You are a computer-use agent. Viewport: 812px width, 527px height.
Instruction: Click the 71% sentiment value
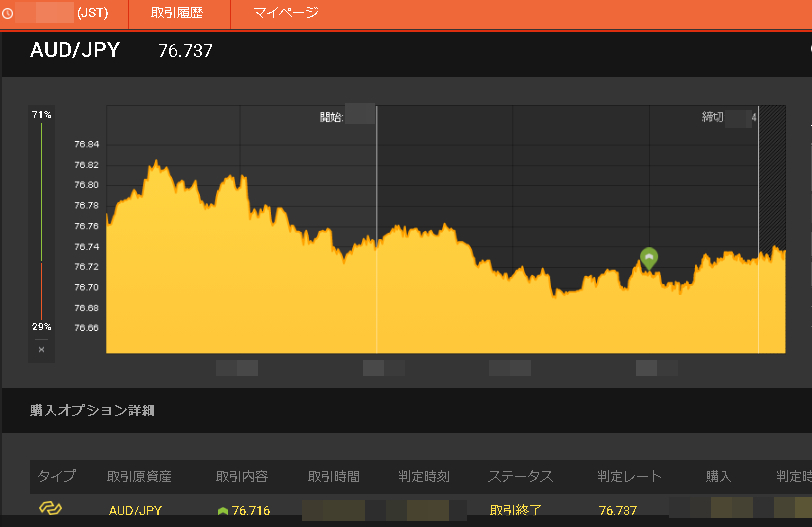pos(41,114)
